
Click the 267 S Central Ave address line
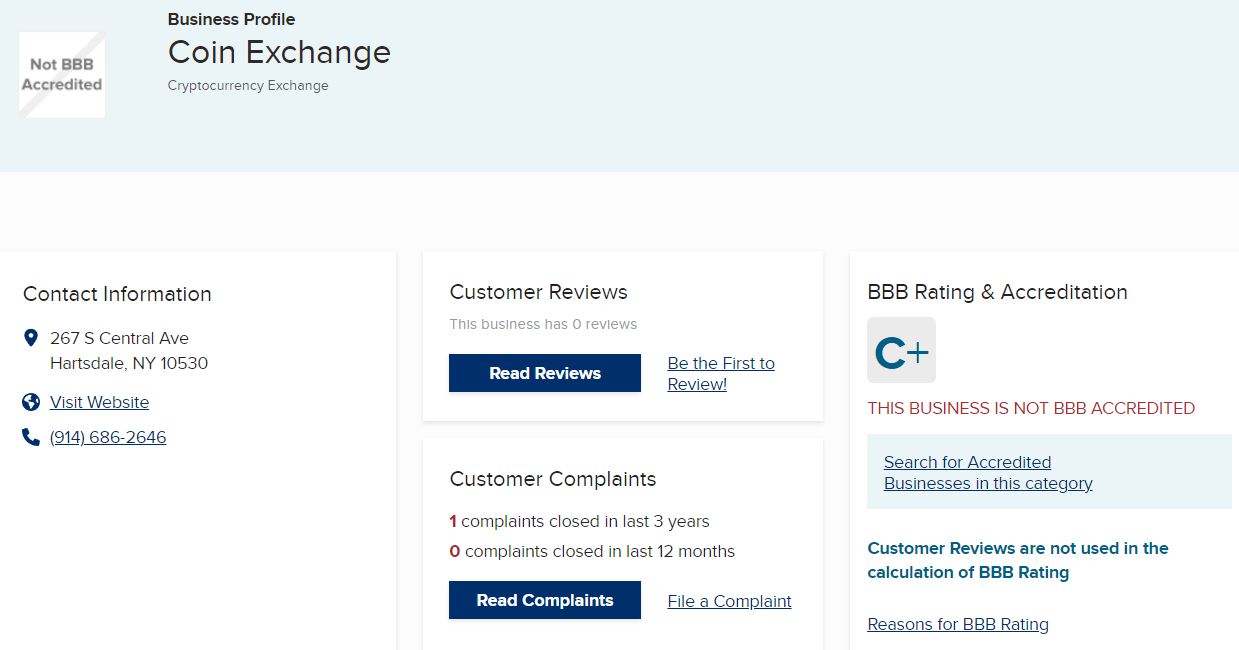pos(119,338)
